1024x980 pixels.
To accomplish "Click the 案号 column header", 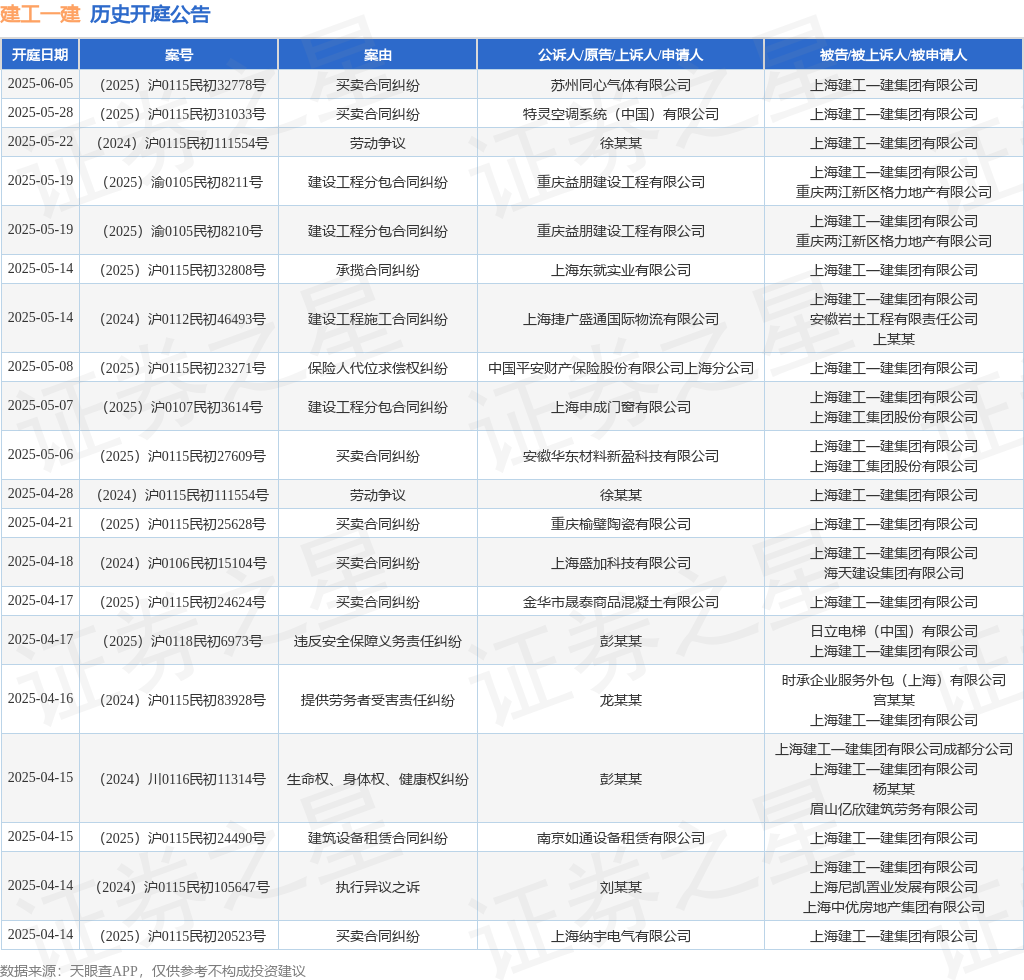I will 179,55.
